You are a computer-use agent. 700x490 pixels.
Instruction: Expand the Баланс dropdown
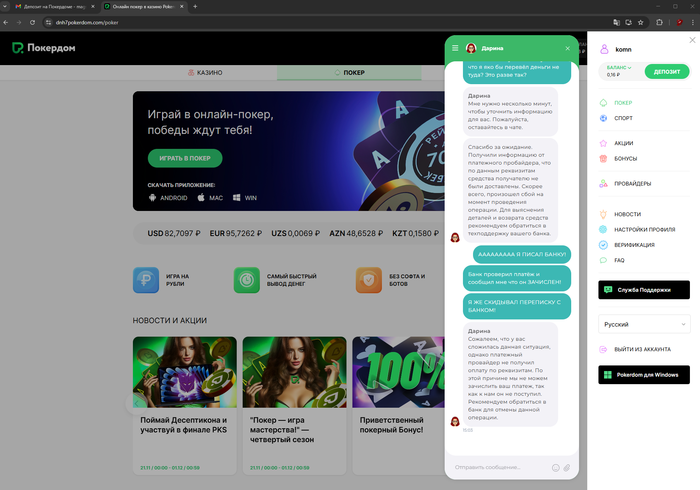(619, 67)
